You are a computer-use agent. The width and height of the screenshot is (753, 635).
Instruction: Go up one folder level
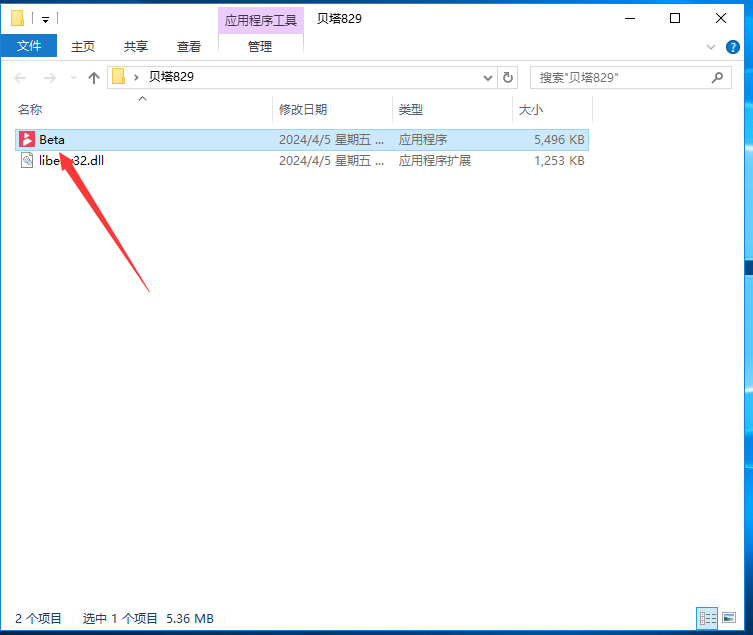coord(94,77)
